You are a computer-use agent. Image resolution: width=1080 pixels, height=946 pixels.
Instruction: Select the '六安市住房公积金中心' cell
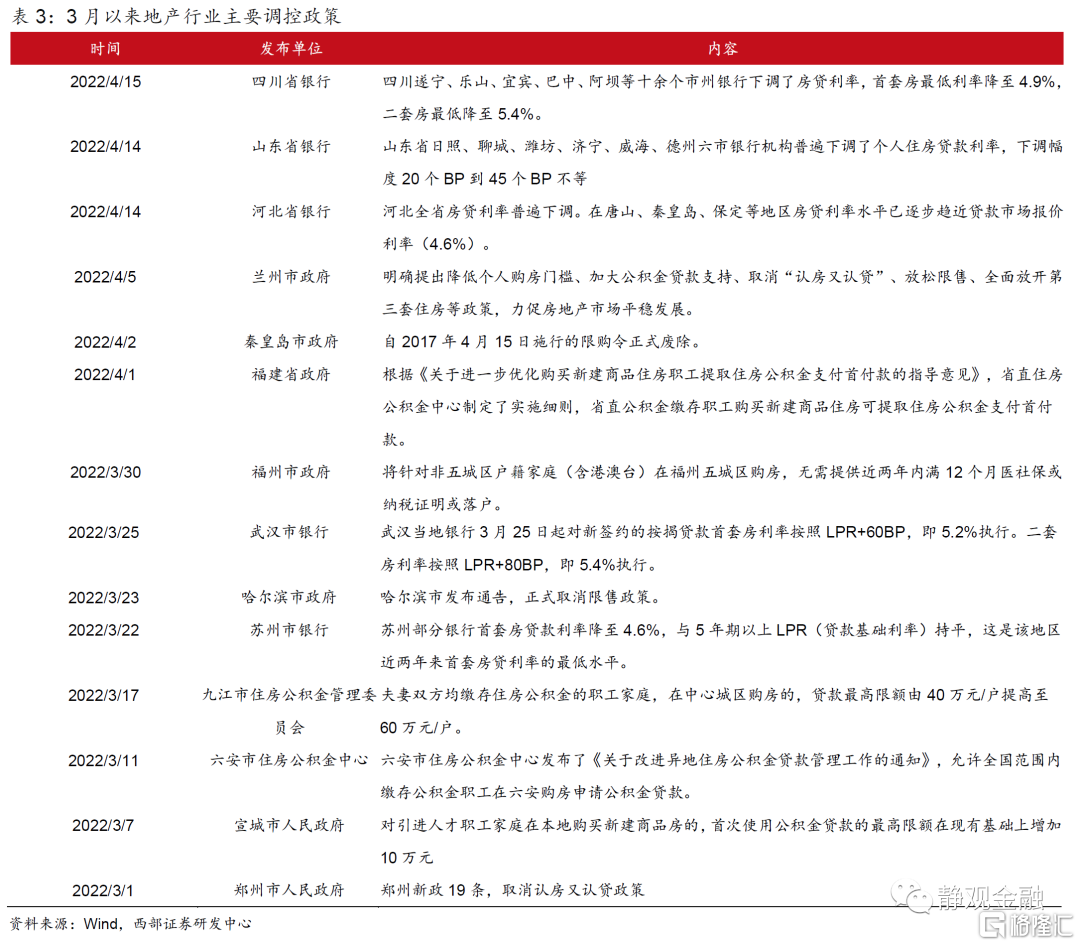(x=289, y=760)
